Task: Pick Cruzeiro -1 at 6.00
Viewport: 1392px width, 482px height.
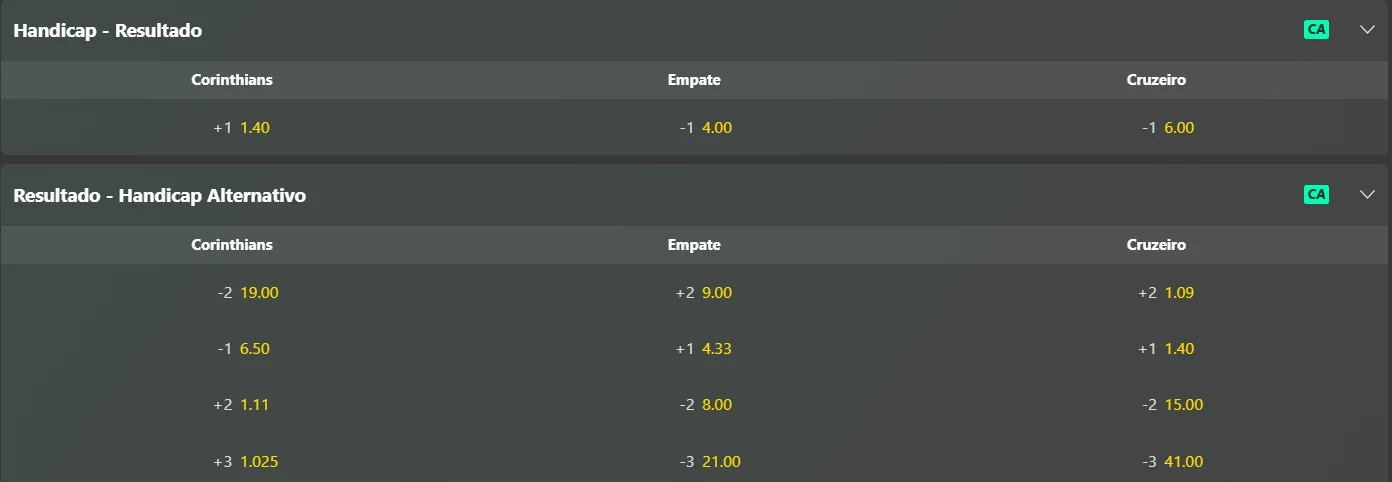Action: (x=1168, y=128)
